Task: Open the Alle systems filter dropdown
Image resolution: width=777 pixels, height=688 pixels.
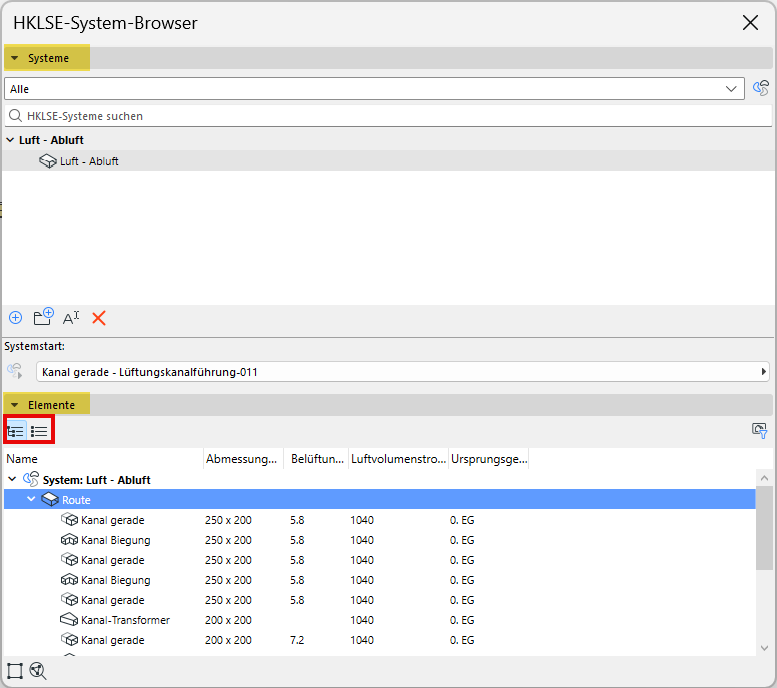Action: tap(374, 89)
